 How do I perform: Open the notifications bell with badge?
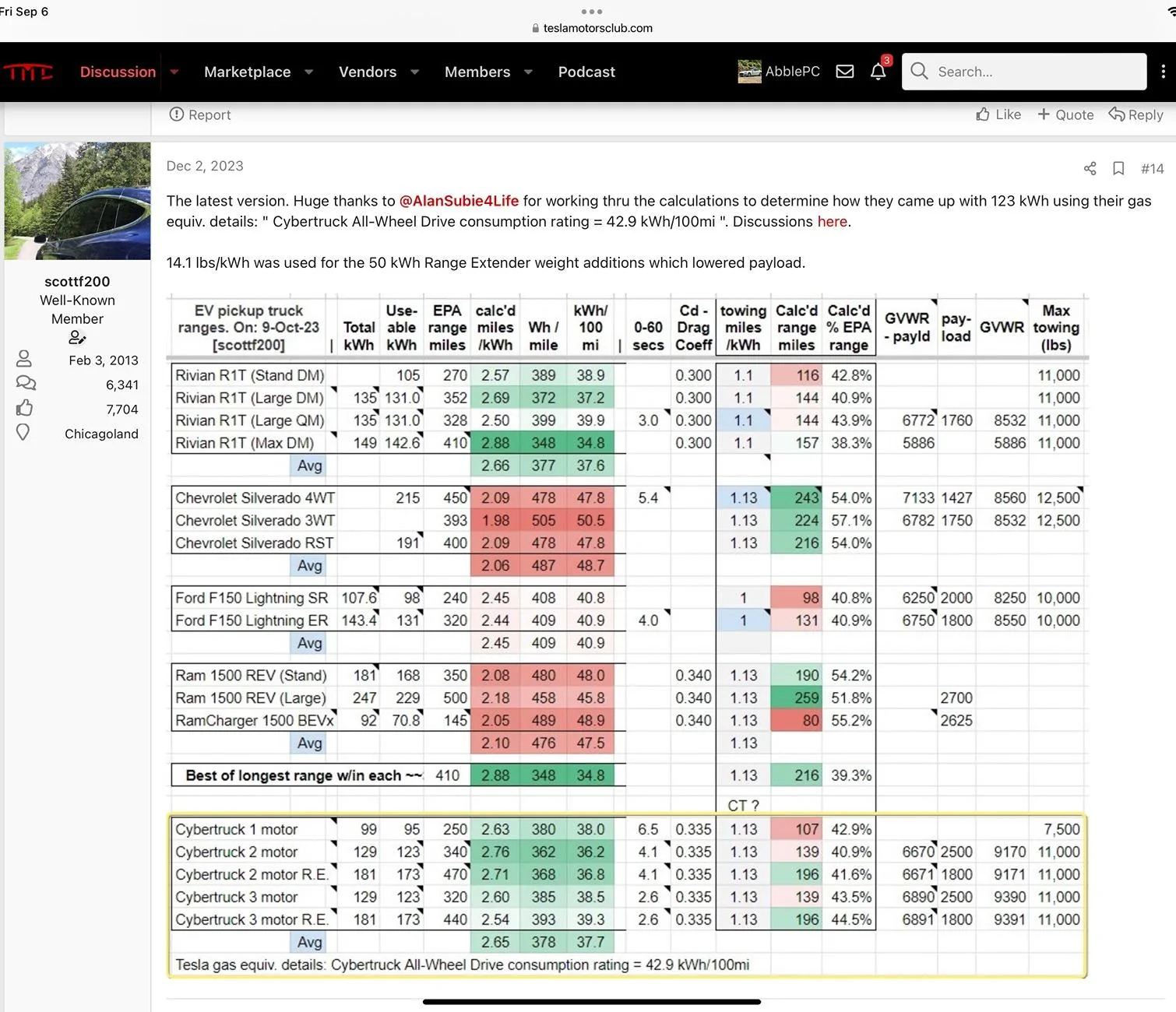(878, 71)
